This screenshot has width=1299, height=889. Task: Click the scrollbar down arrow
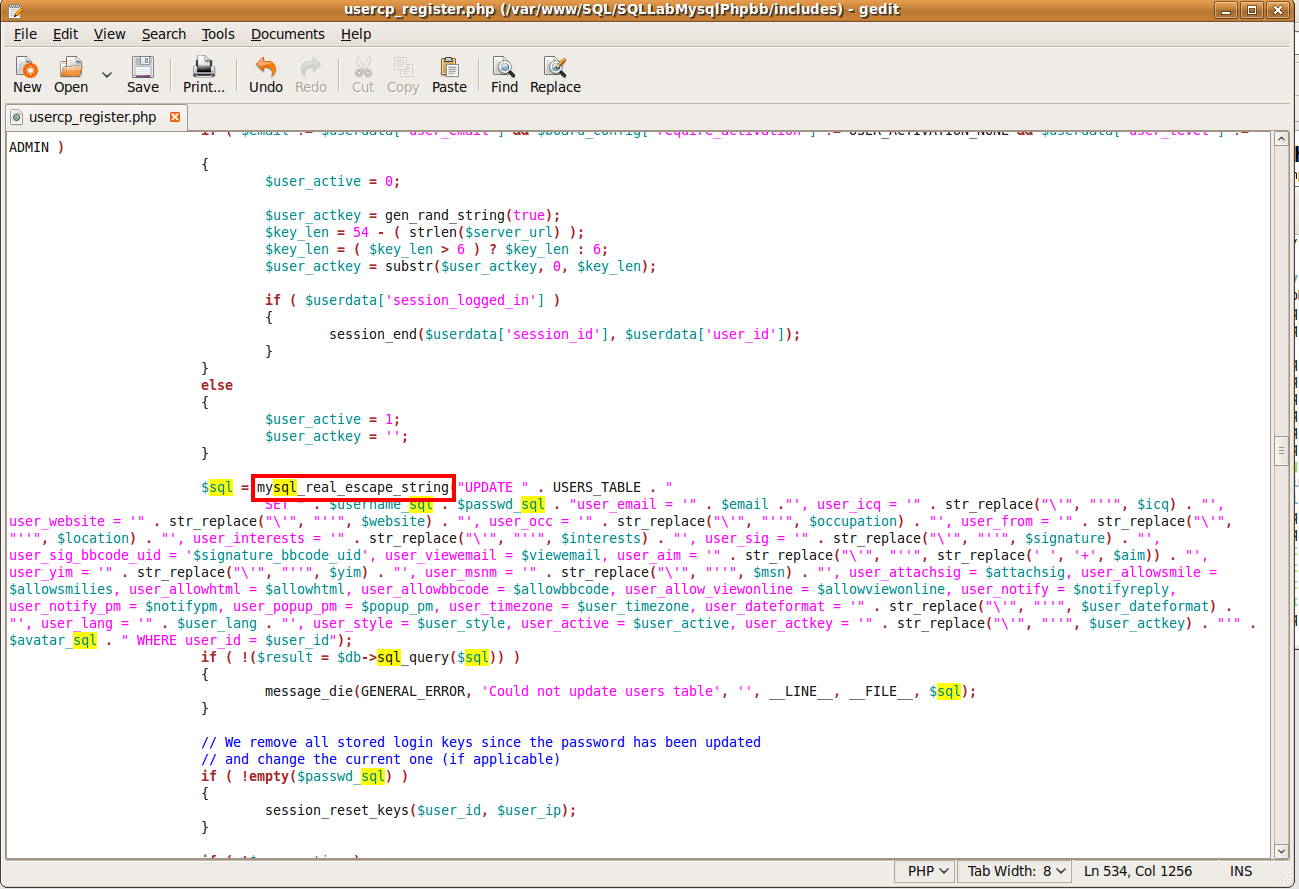1281,851
